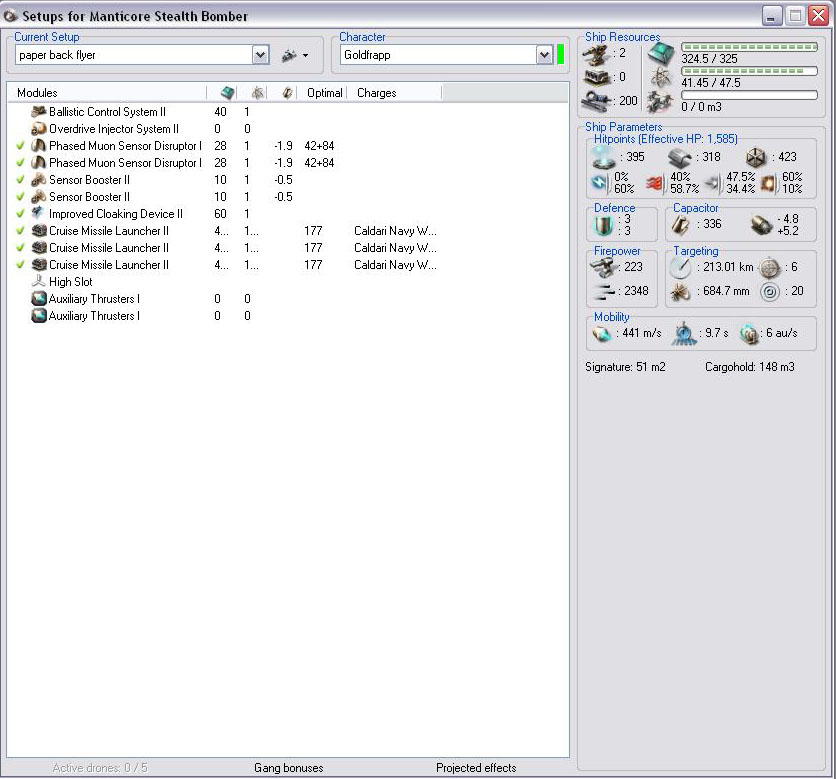Click the max velocity icon showing 441 m/s
836x779 pixels.
602,334
